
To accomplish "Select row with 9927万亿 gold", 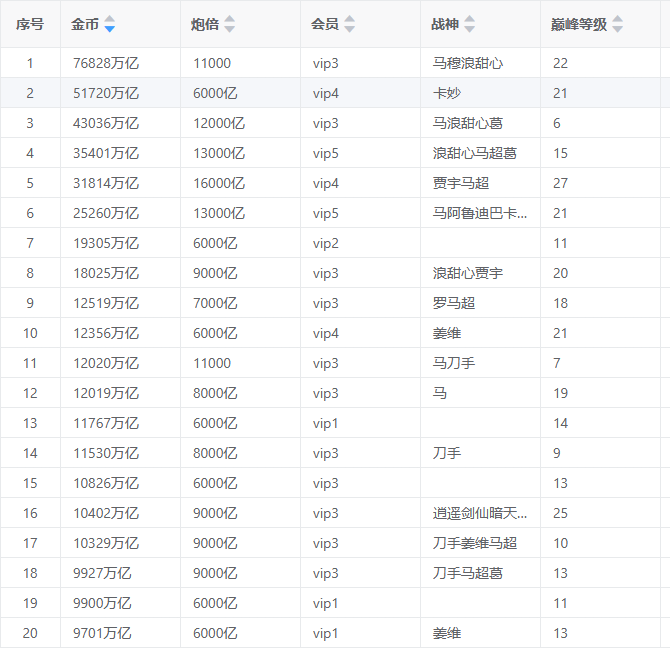I will click(x=102, y=573).
